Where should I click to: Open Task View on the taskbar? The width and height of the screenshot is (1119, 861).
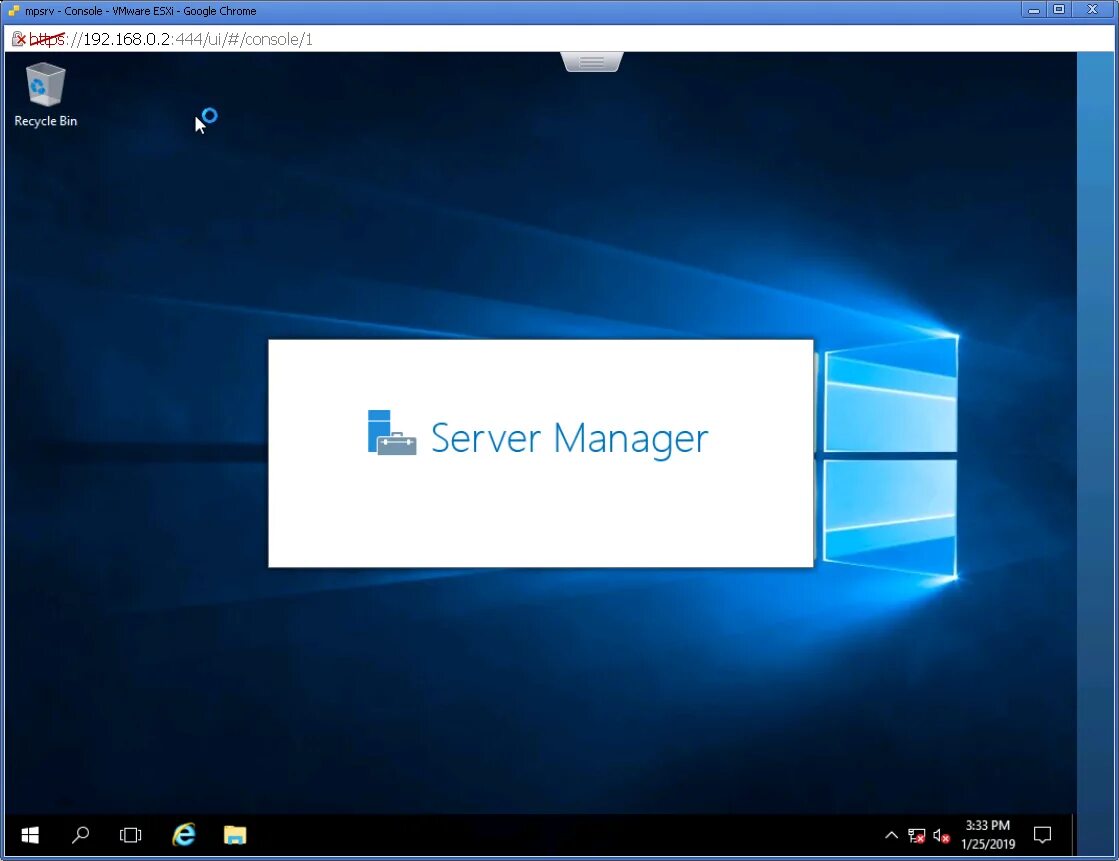click(x=131, y=835)
